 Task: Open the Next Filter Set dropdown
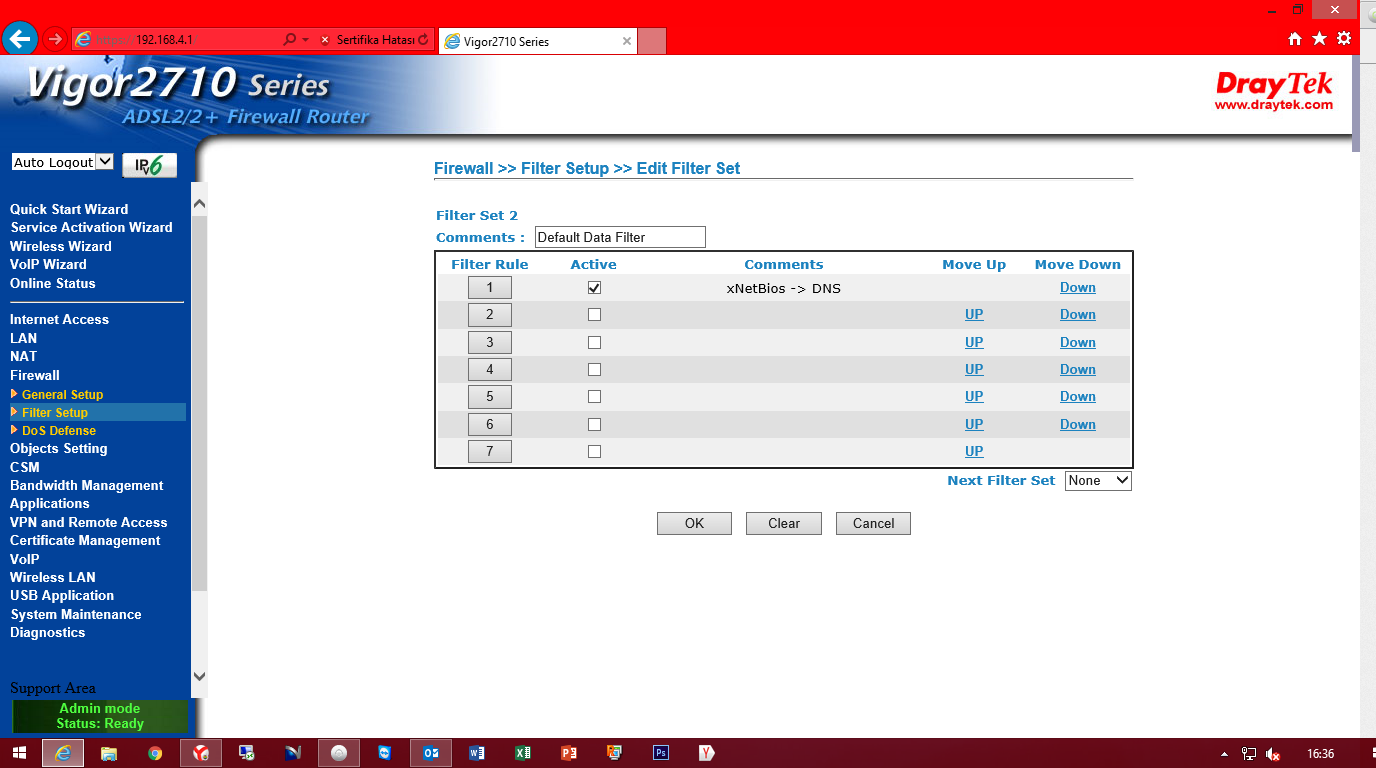click(1098, 481)
